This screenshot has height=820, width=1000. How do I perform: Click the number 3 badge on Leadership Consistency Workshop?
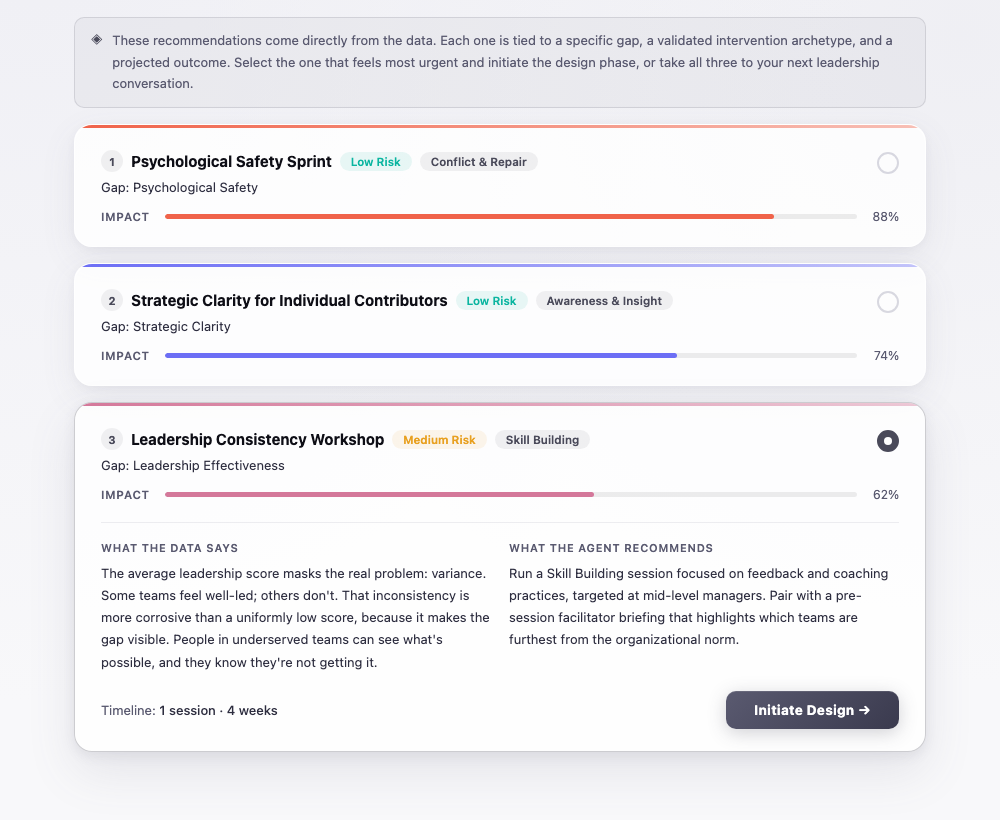112,439
